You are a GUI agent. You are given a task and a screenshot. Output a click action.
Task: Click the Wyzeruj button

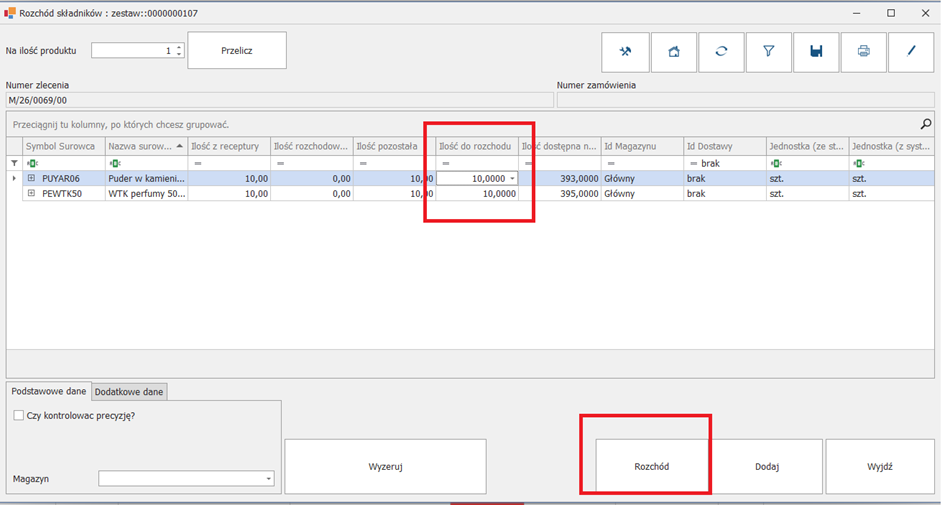pyautogui.click(x=385, y=466)
